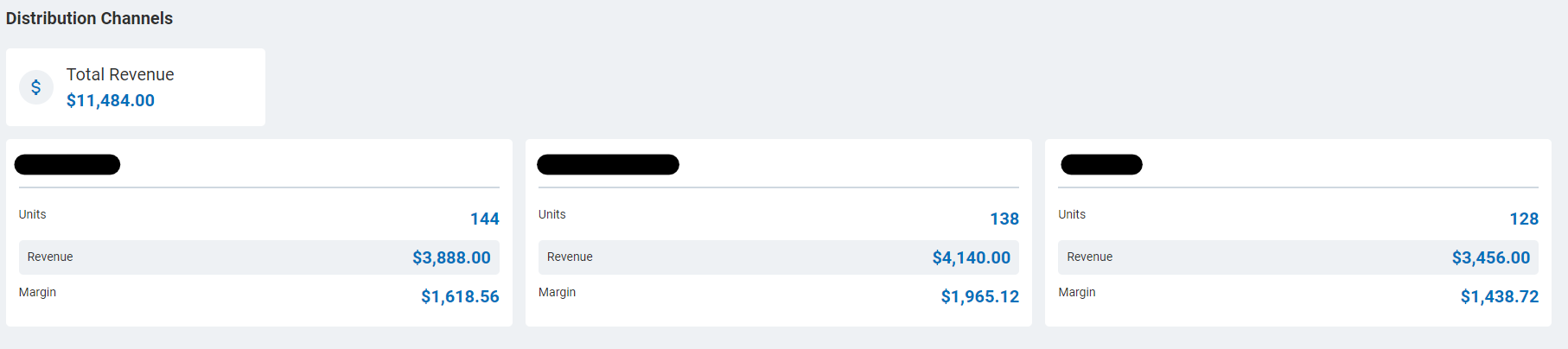Select the 128 units value
Screen dimensions: 1568x349
(x=1524, y=219)
